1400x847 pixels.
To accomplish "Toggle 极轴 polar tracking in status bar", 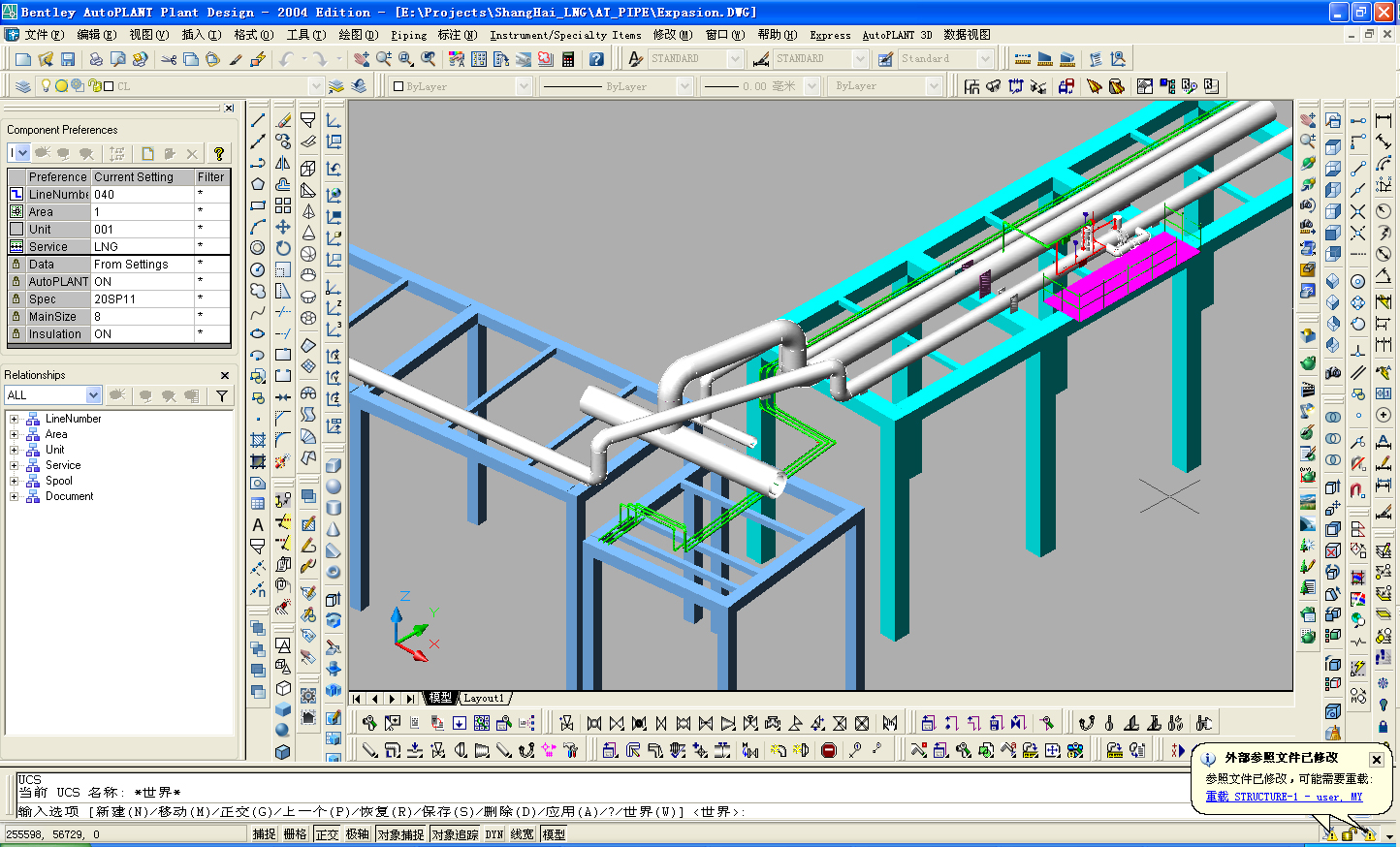I will point(358,834).
